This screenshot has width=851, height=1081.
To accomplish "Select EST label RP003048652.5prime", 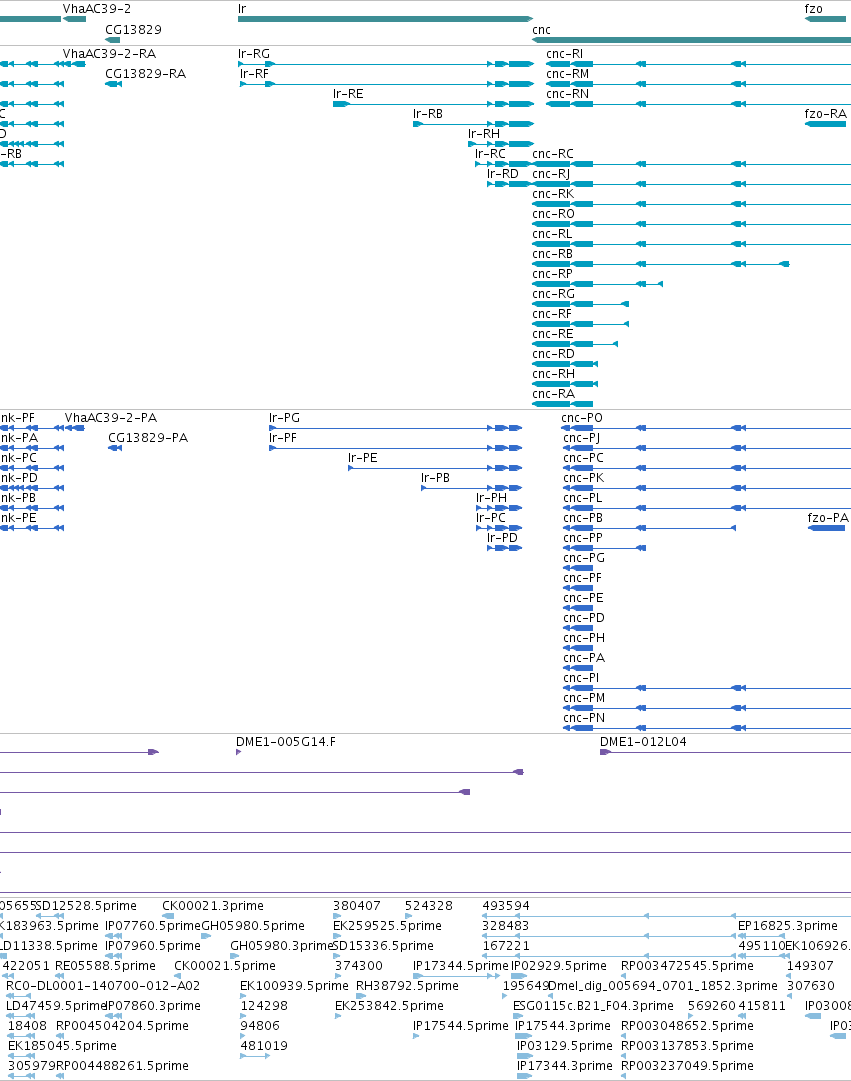I will click(688, 1026).
